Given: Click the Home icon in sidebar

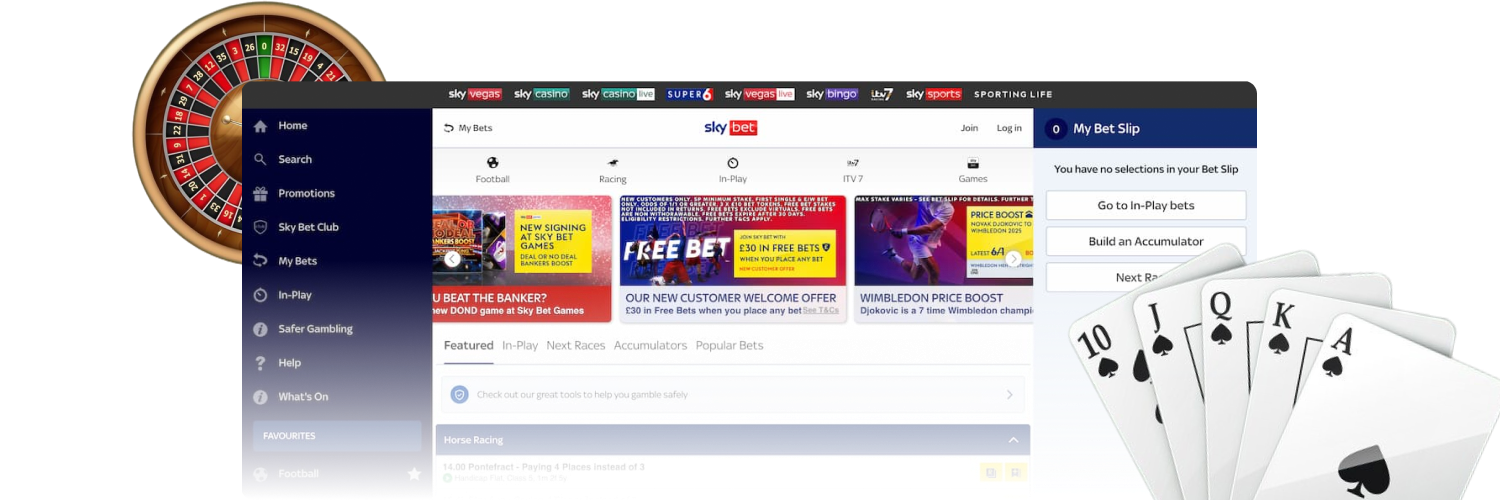Looking at the screenshot, I should (261, 126).
